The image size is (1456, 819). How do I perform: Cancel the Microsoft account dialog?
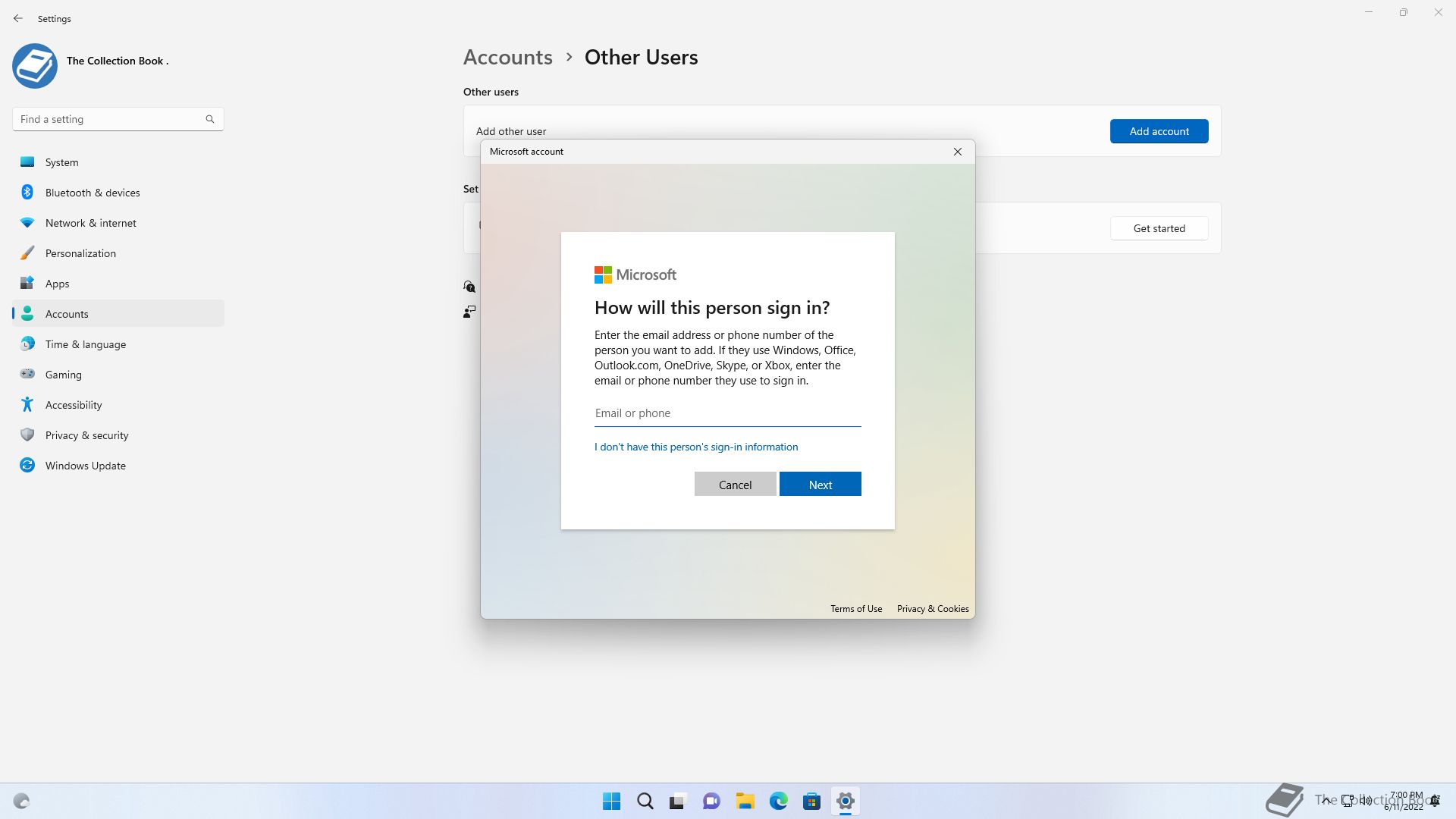coord(735,484)
